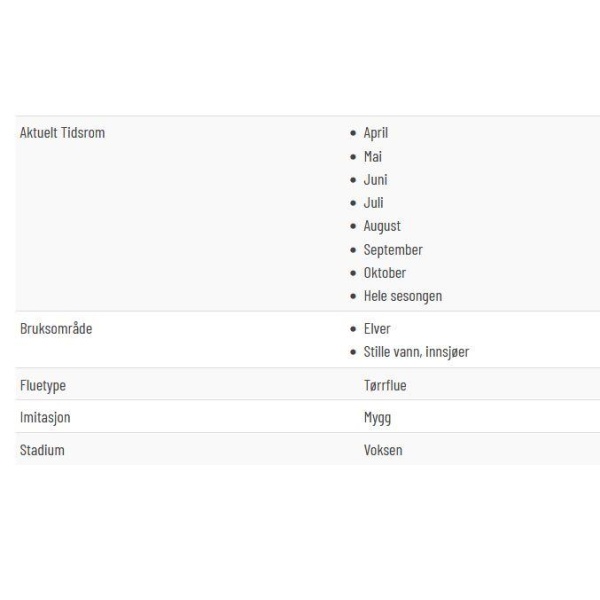The width and height of the screenshot is (600, 600).
Task: Select the Imitasjon row label
Action: point(45,417)
